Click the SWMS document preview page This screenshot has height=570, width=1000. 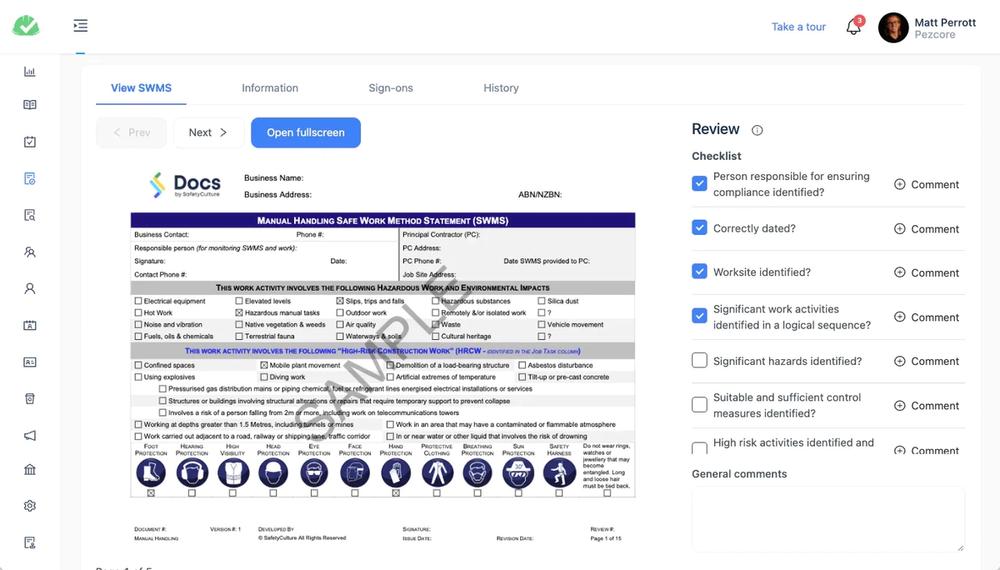click(383, 357)
